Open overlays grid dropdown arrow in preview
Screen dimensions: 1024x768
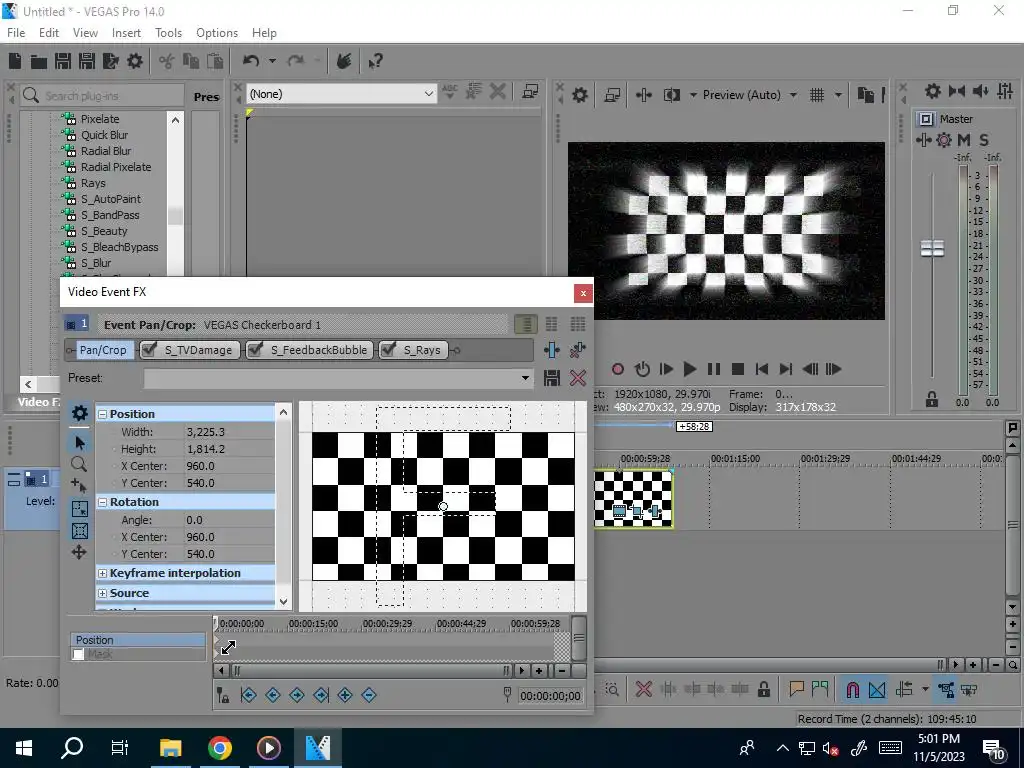tap(838, 95)
